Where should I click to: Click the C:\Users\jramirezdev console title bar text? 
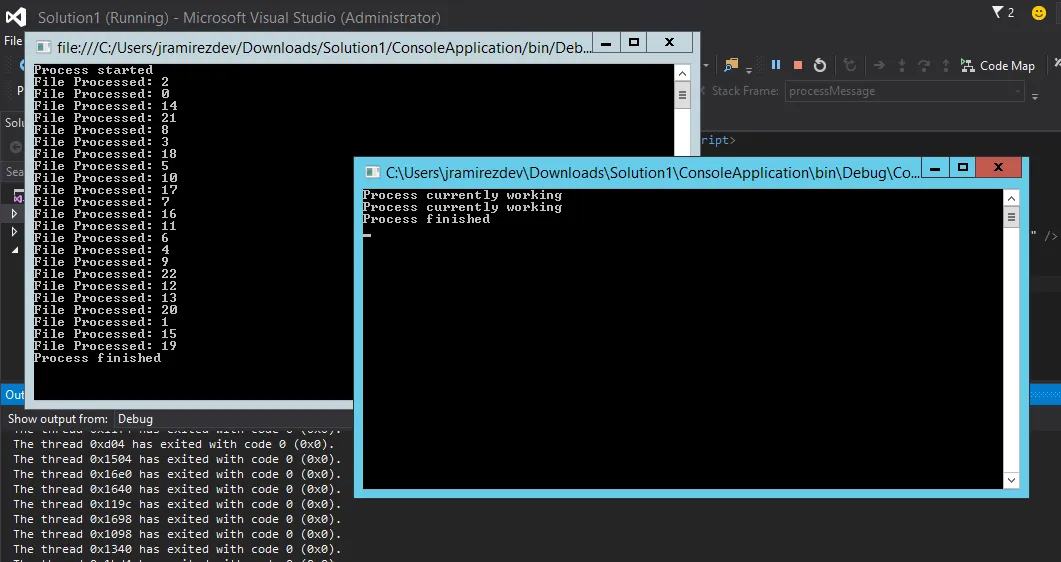click(x=652, y=172)
